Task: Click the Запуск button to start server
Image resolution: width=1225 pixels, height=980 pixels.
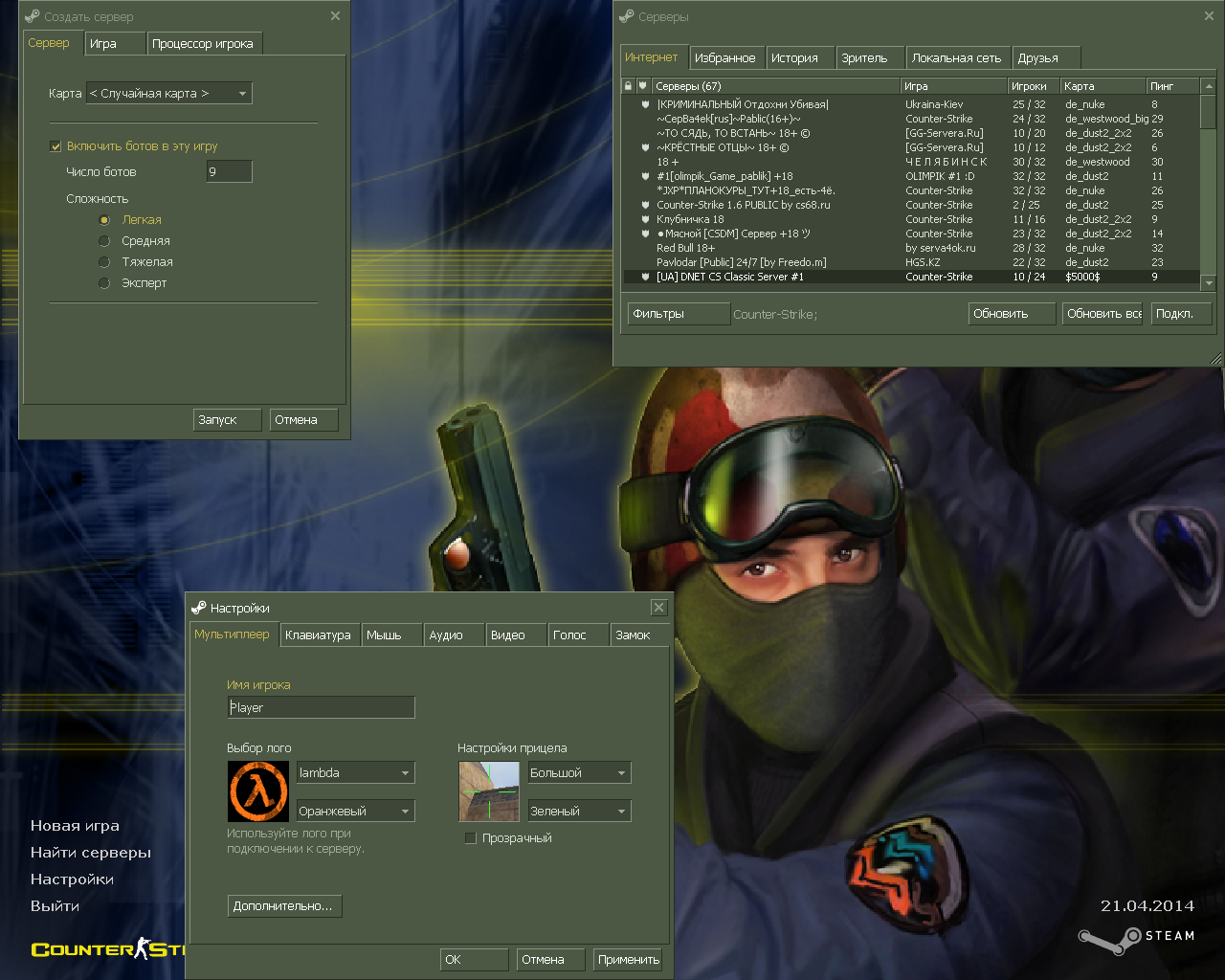Action: [x=228, y=420]
